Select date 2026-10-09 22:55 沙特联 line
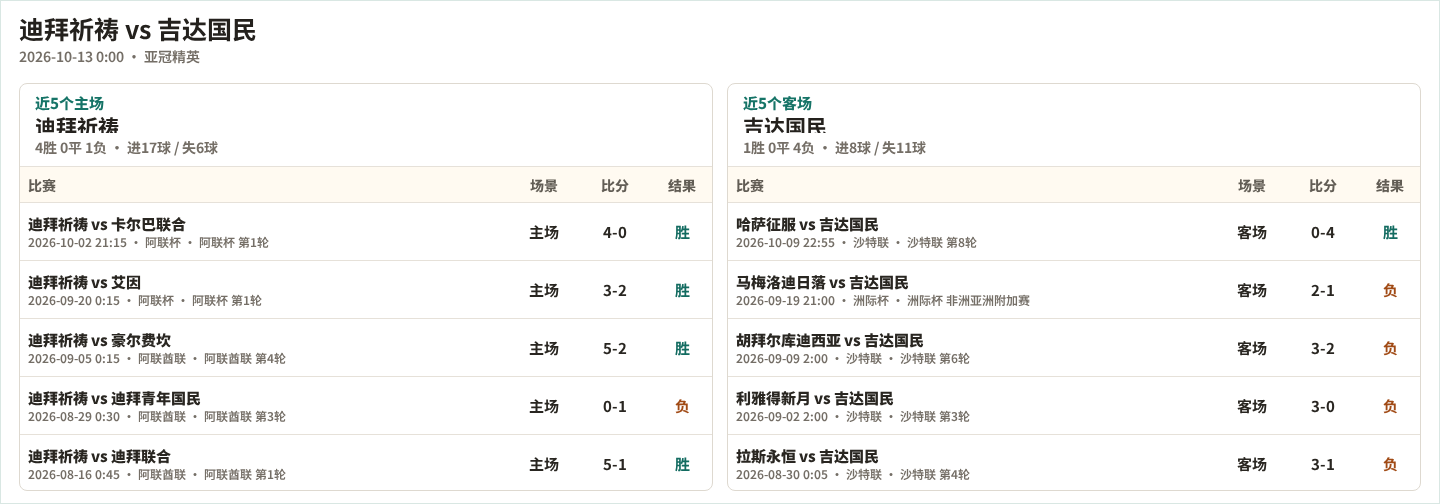The height and width of the screenshot is (504, 1440). [856, 243]
